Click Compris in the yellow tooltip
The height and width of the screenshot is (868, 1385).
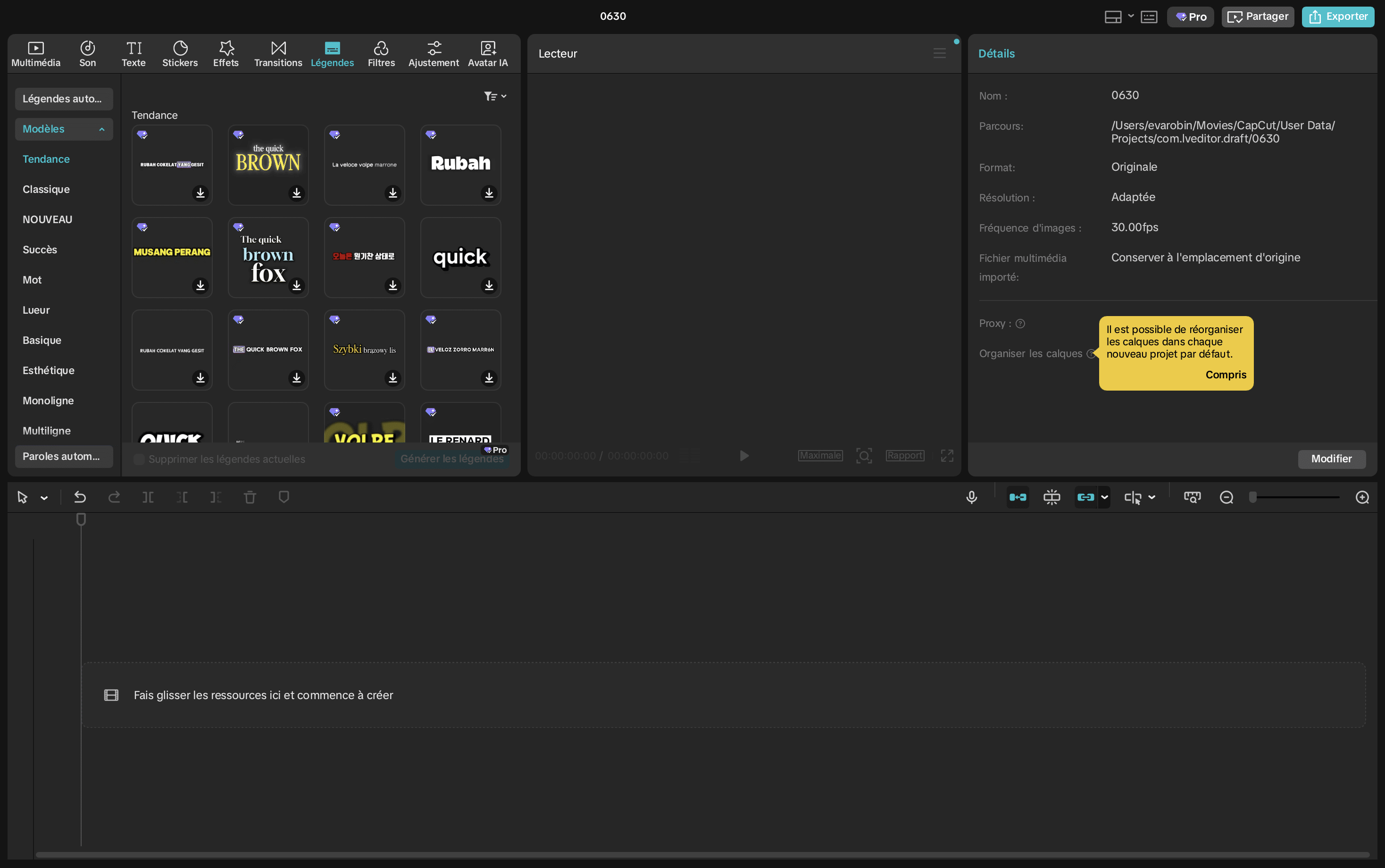(1226, 374)
